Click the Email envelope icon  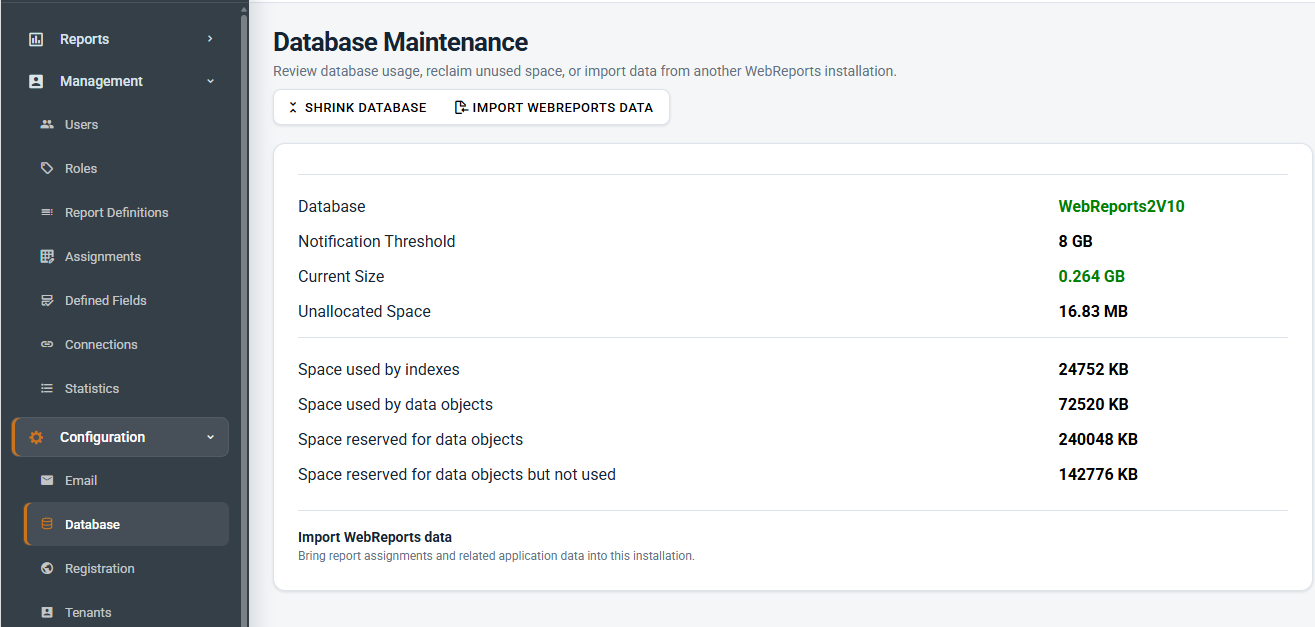click(47, 481)
